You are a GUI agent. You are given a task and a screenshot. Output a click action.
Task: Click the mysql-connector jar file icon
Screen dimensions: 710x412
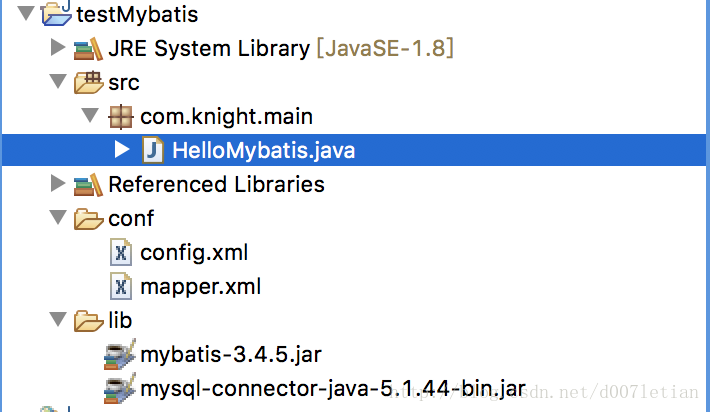[x=120, y=388]
